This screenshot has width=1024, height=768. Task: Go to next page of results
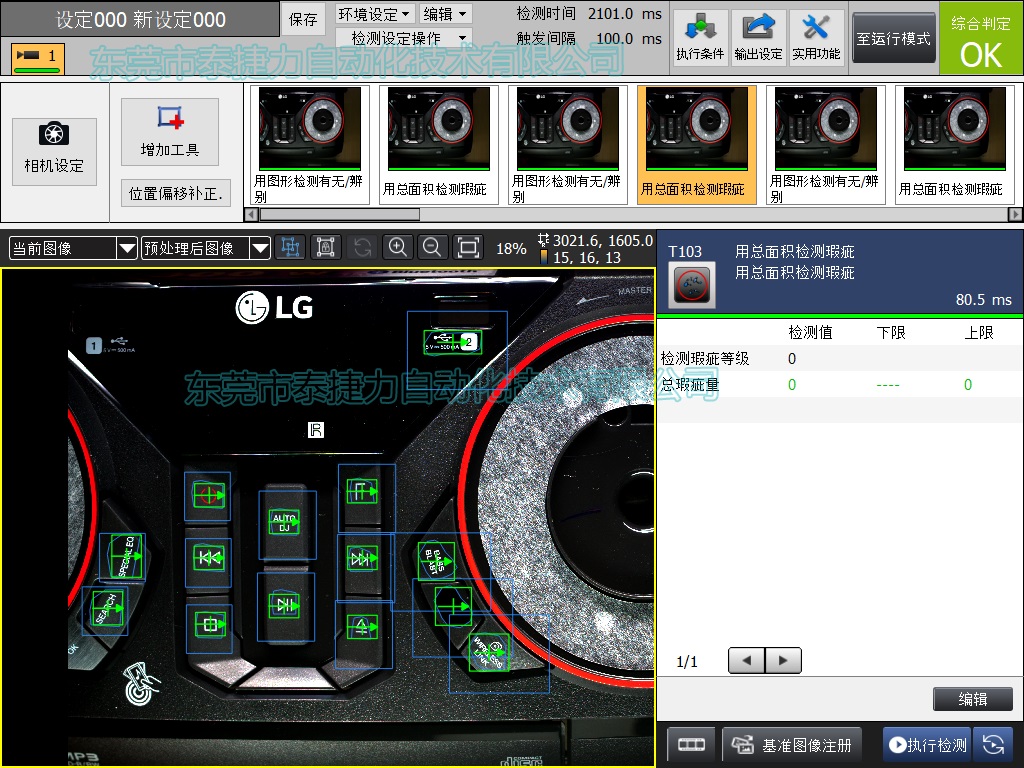783,660
